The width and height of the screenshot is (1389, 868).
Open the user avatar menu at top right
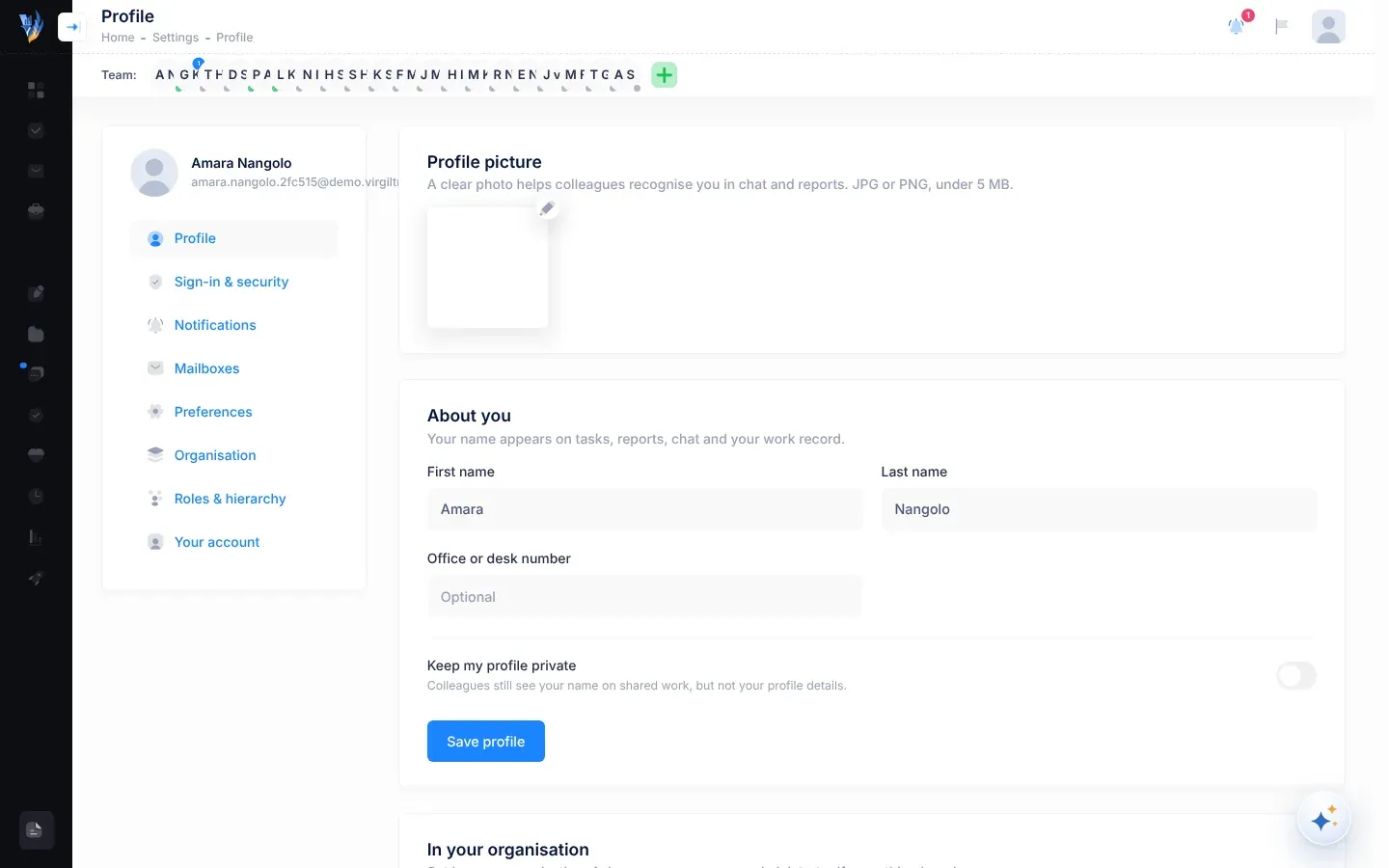point(1328,26)
